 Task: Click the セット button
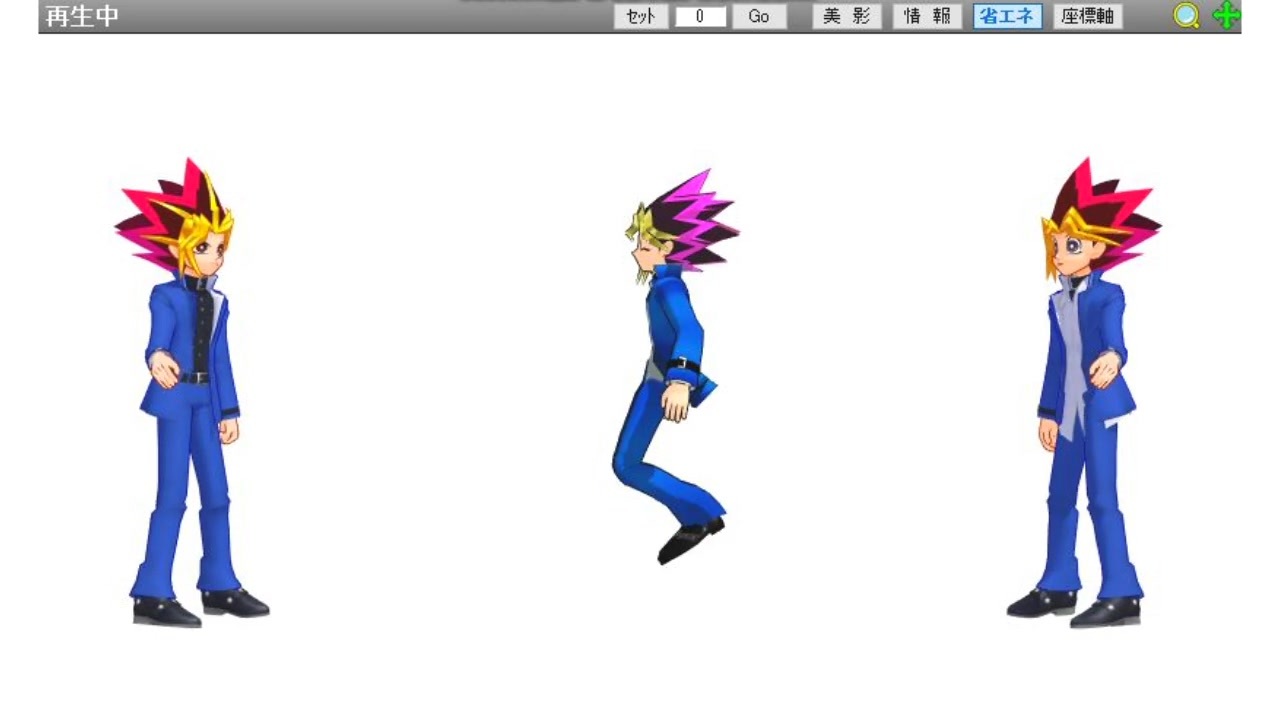(x=641, y=16)
